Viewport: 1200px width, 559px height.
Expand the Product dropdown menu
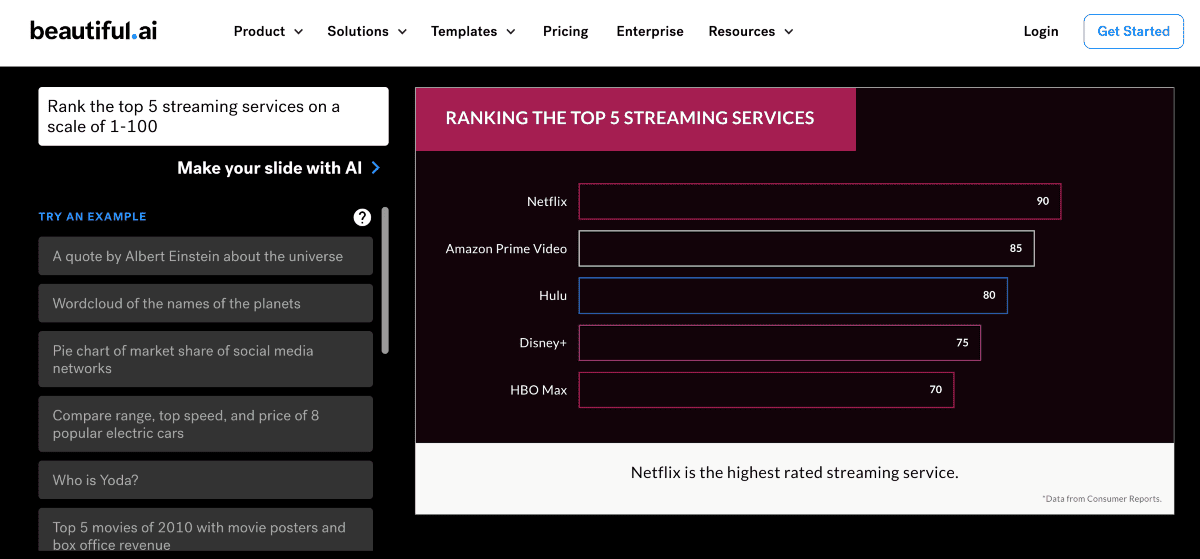click(268, 31)
